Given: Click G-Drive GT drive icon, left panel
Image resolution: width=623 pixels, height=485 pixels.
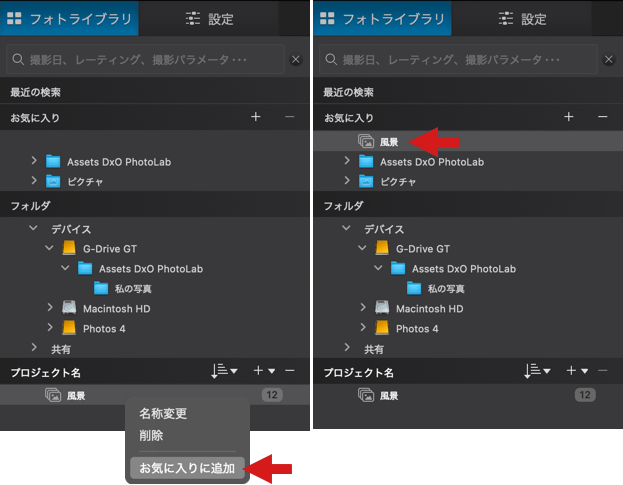Looking at the screenshot, I should click(x=69, y=248).
